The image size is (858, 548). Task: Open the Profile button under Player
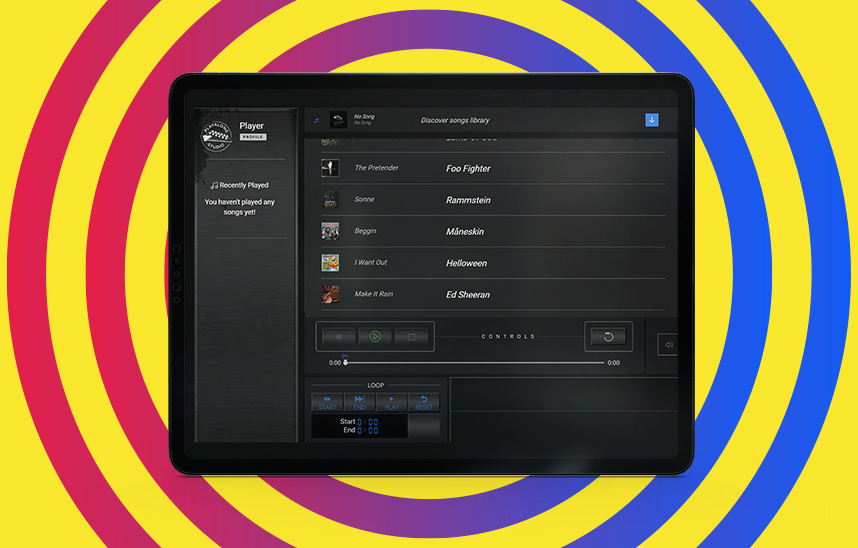(253, 137)
